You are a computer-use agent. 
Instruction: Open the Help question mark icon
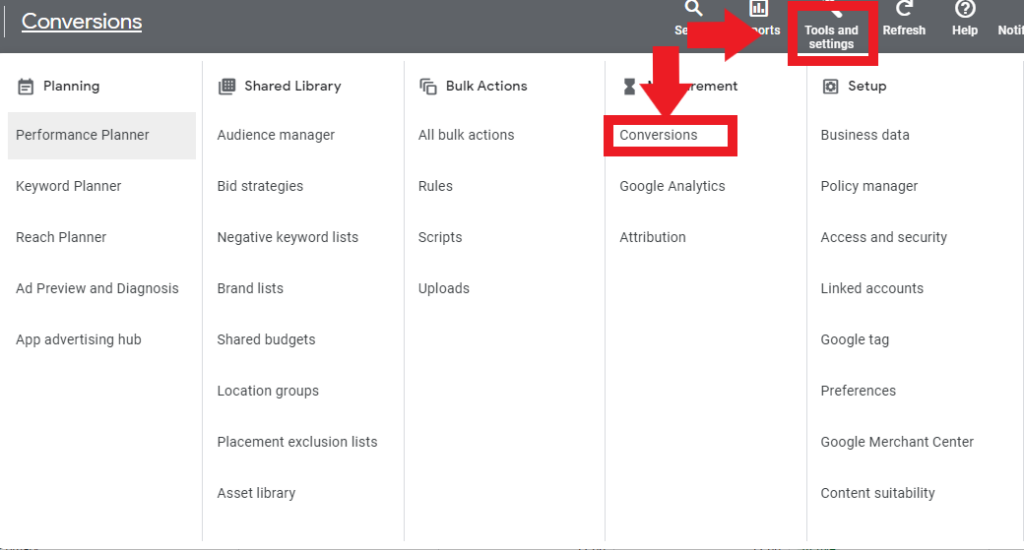point(964,10)
